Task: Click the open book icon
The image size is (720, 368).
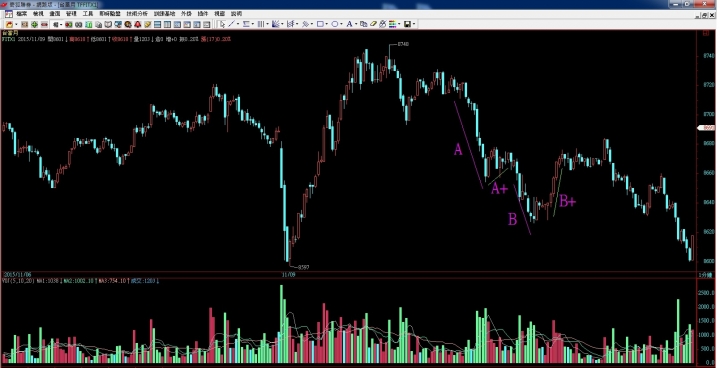Action: click(108, 24)
